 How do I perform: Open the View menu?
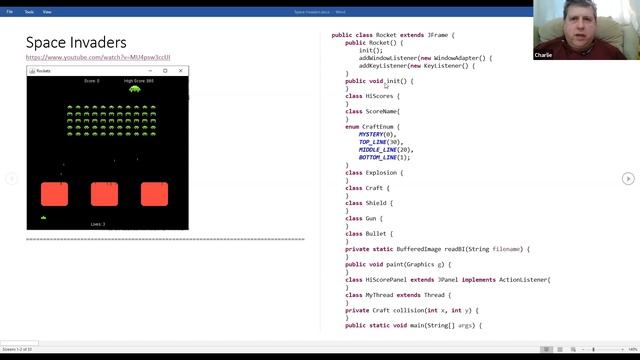(47, 12)
